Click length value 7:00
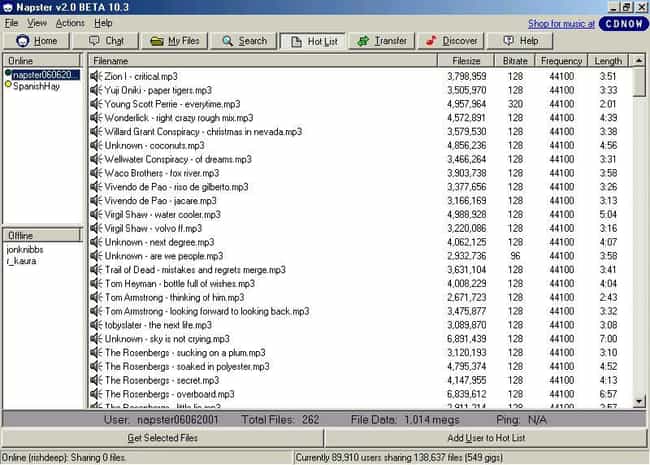This screenshot has width=650, height=465. pos(608,339)
